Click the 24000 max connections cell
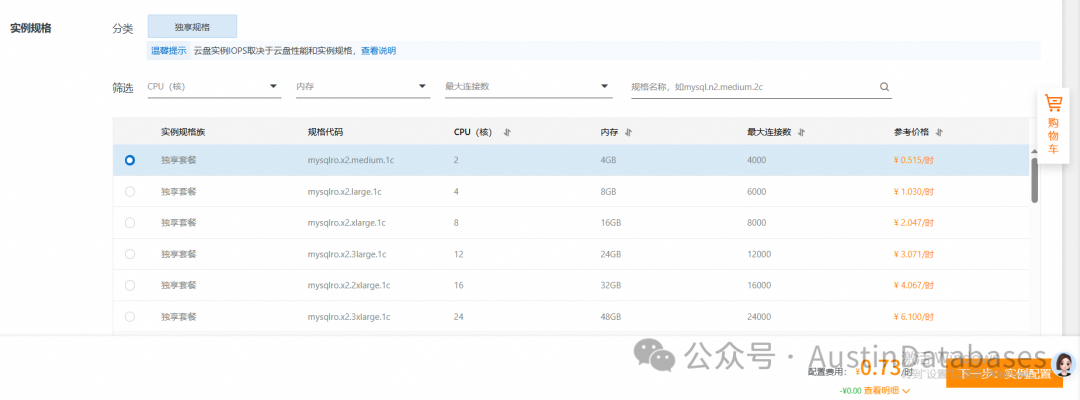Image resolution: width=1080 pixels, height=400 pixels. pos(759,317)
